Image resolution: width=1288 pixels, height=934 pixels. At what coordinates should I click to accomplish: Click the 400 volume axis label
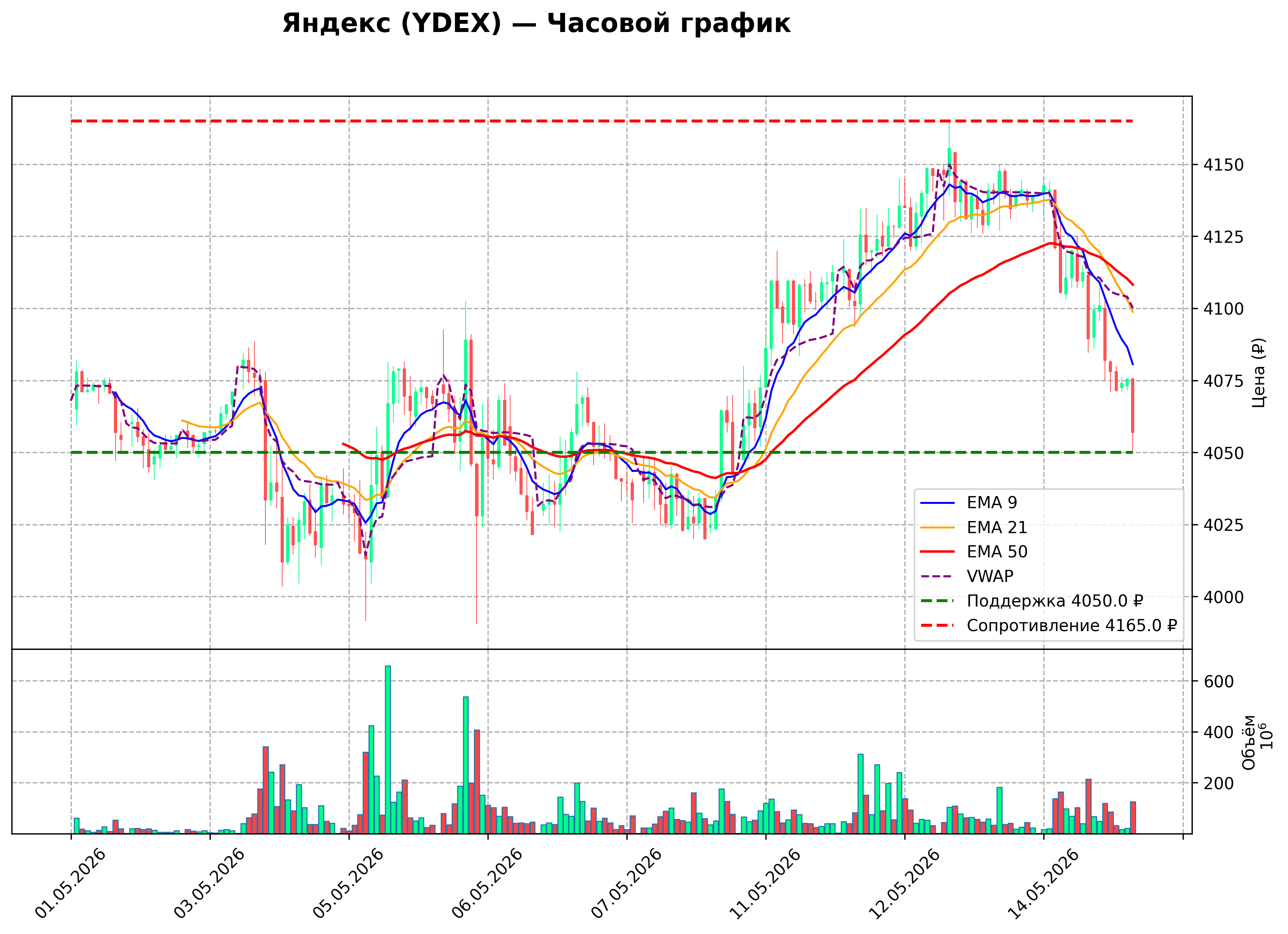[x=1219, y=733]
